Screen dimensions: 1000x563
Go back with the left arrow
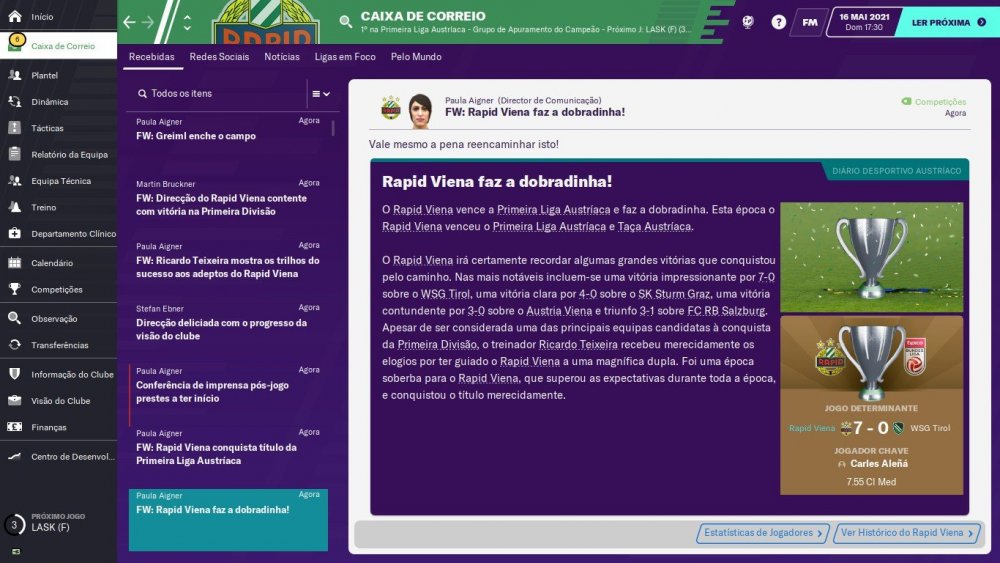point(129,22)
